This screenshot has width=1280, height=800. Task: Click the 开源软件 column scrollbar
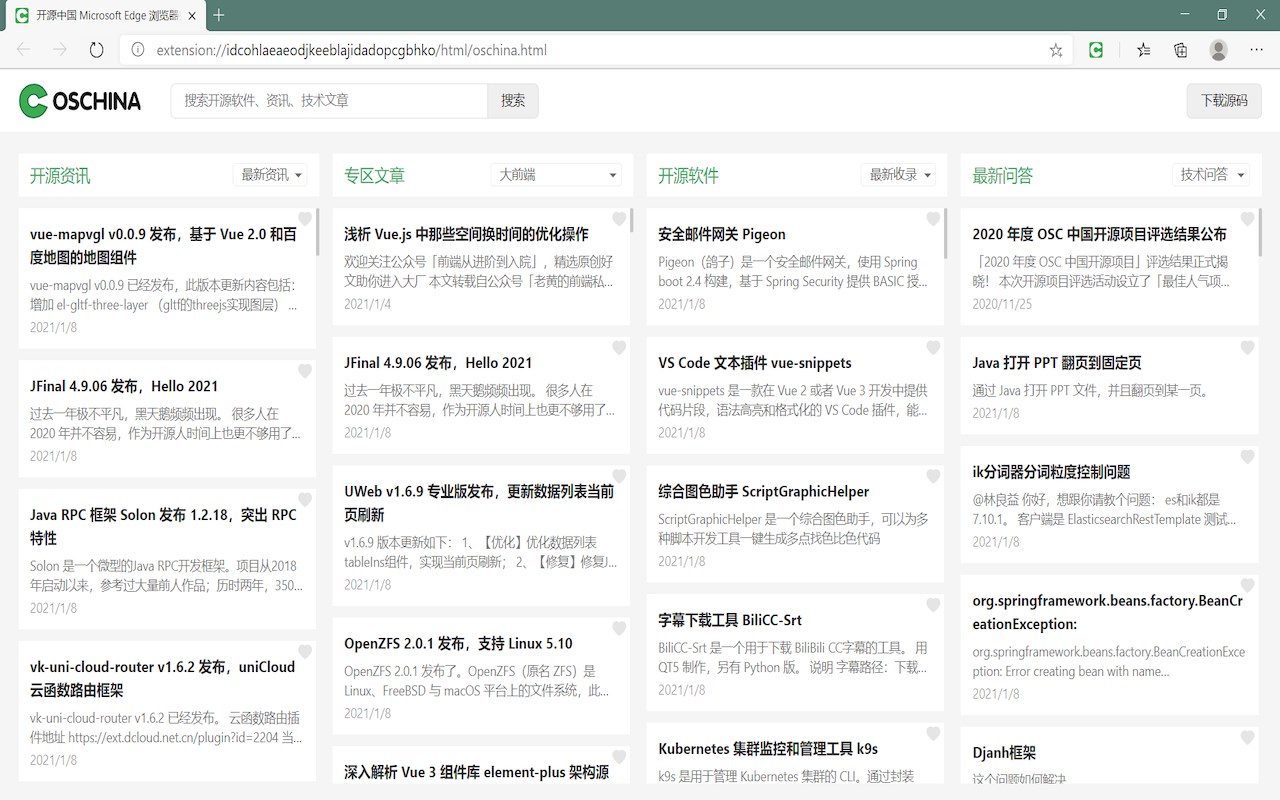coord(945,232)
